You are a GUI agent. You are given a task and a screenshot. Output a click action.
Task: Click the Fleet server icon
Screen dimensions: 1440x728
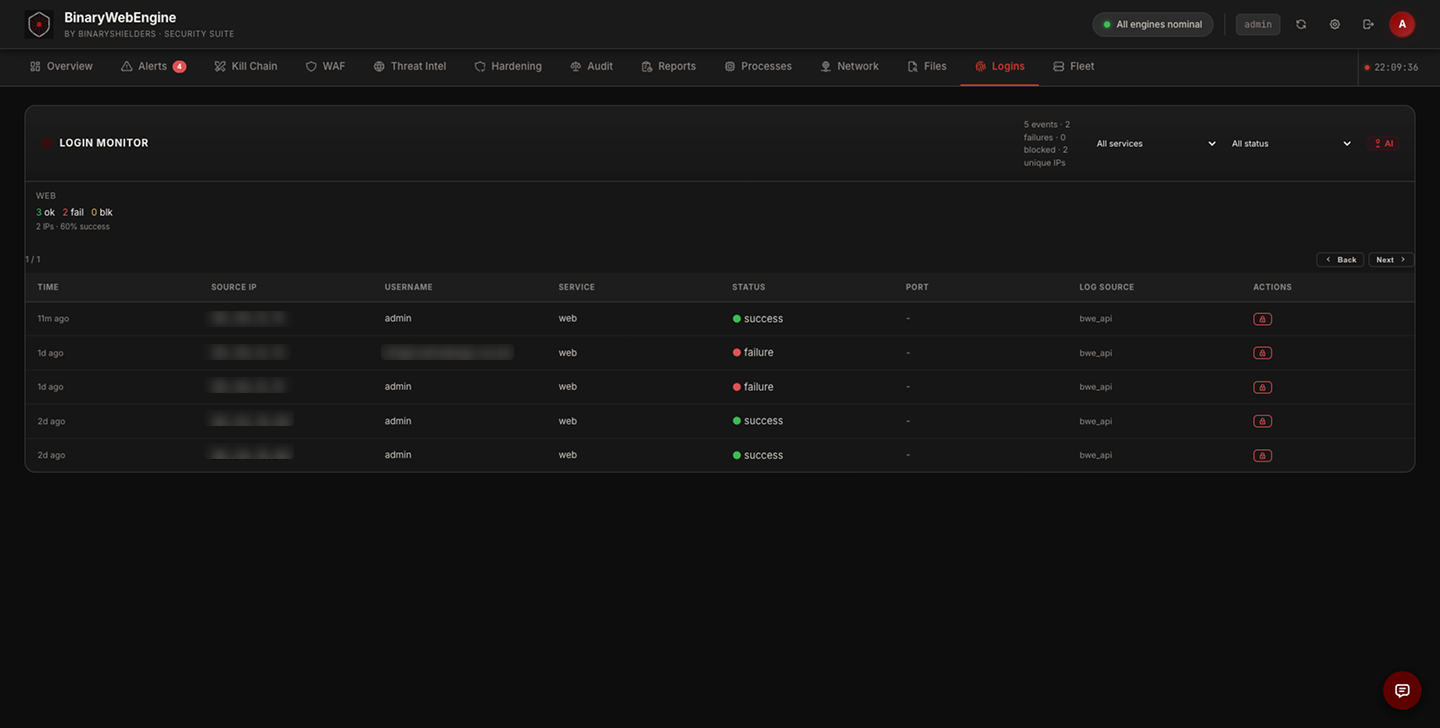(1058, 66)
